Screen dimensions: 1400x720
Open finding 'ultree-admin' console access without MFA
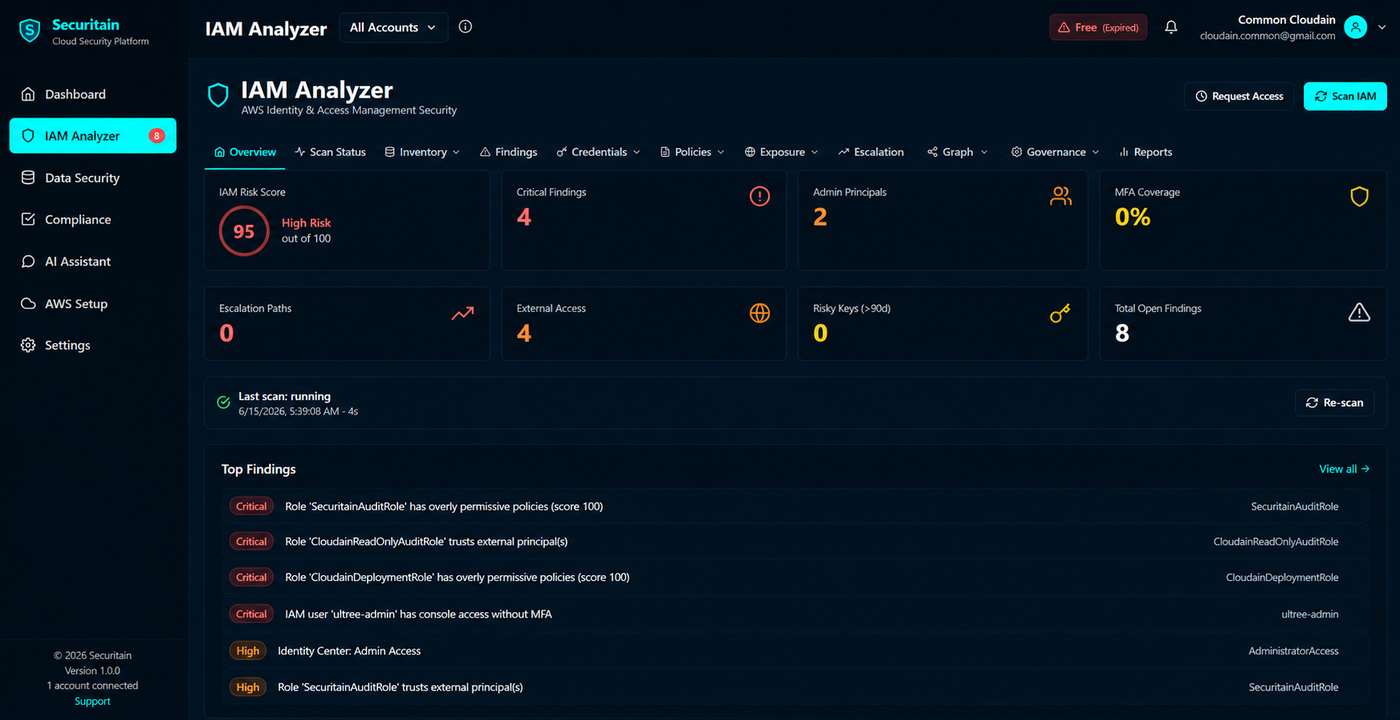[795, 614]
